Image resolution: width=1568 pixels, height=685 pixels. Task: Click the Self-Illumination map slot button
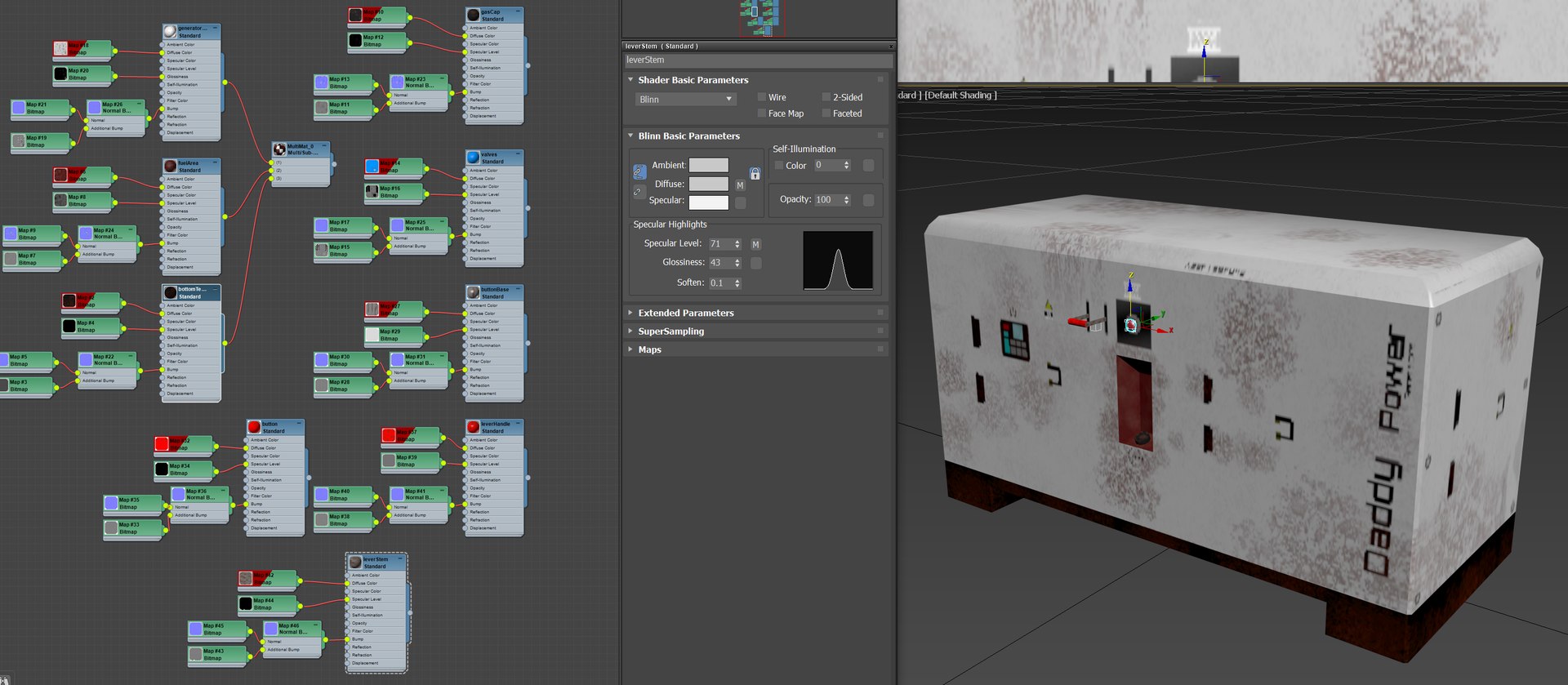pos(868,166)
